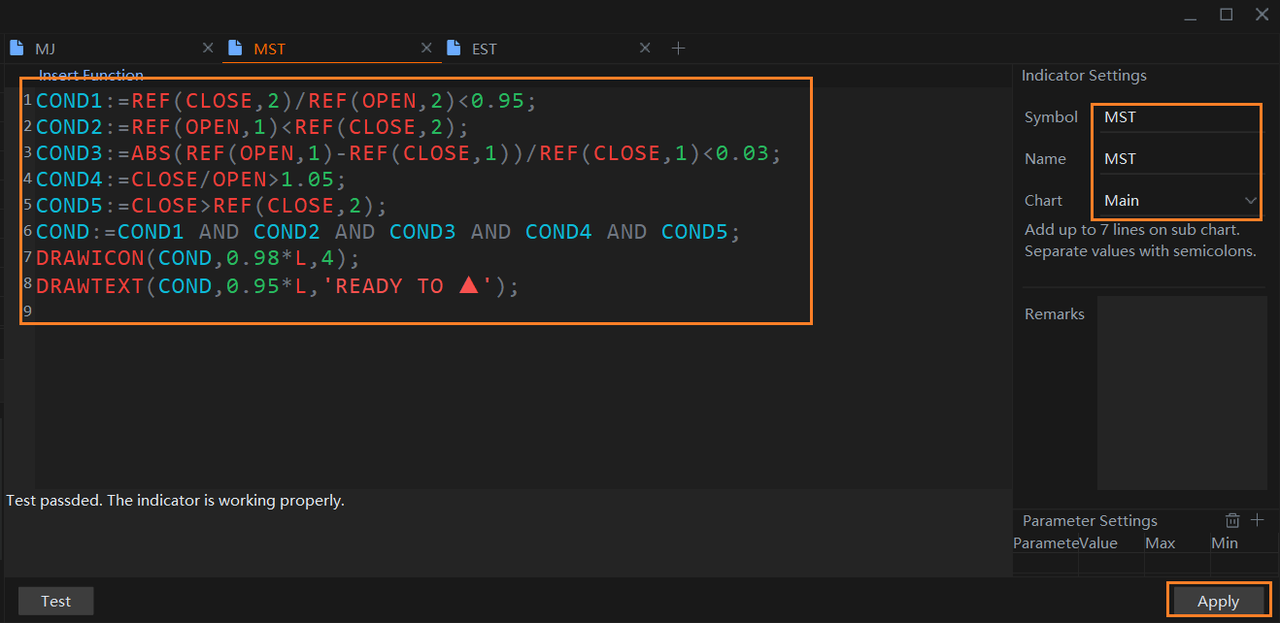Close the MJ tab
This screenshot has height=623, width=1280.
tap(208, 48)
